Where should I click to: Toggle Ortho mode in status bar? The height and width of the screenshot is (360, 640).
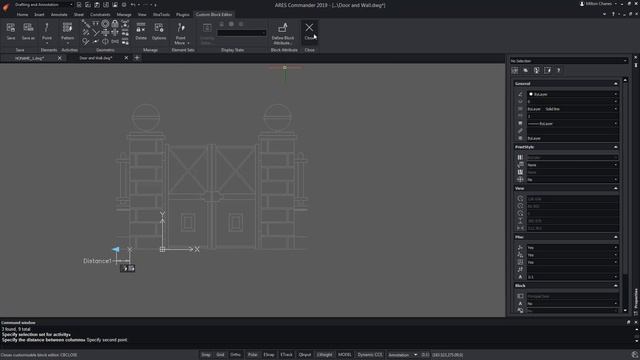[x=236, y=355]
